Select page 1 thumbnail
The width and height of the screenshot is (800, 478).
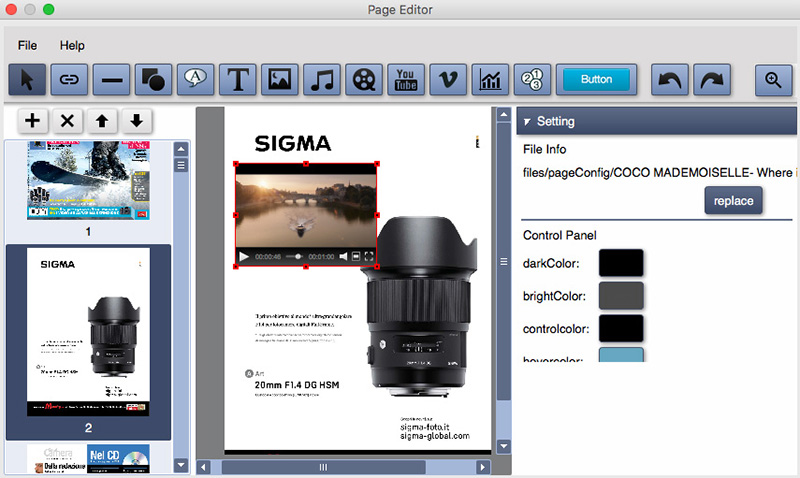click(88, 181)
